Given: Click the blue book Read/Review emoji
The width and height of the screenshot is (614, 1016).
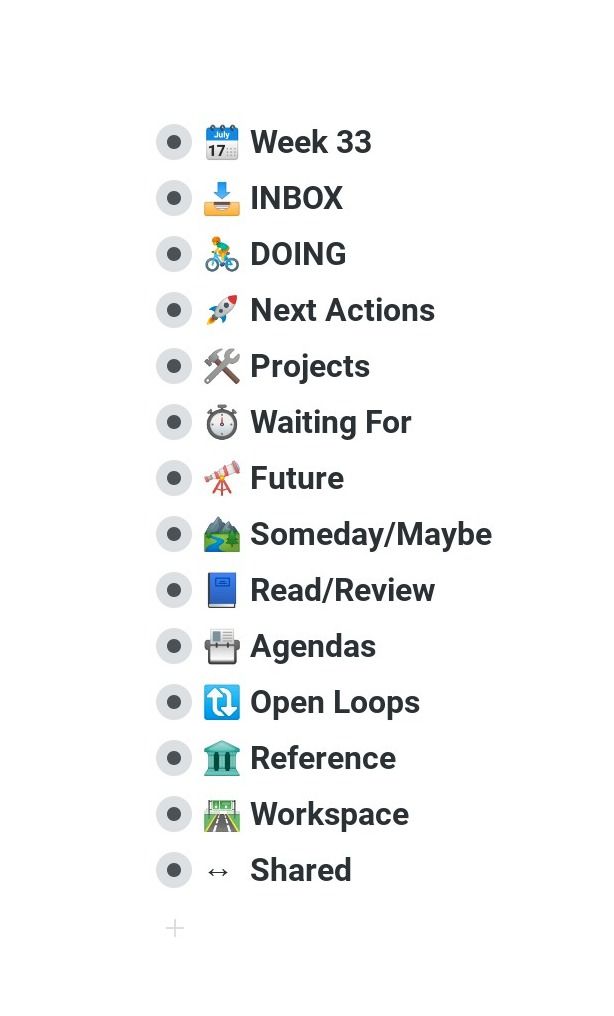Looking at the screenshot, I should [222, 590].
